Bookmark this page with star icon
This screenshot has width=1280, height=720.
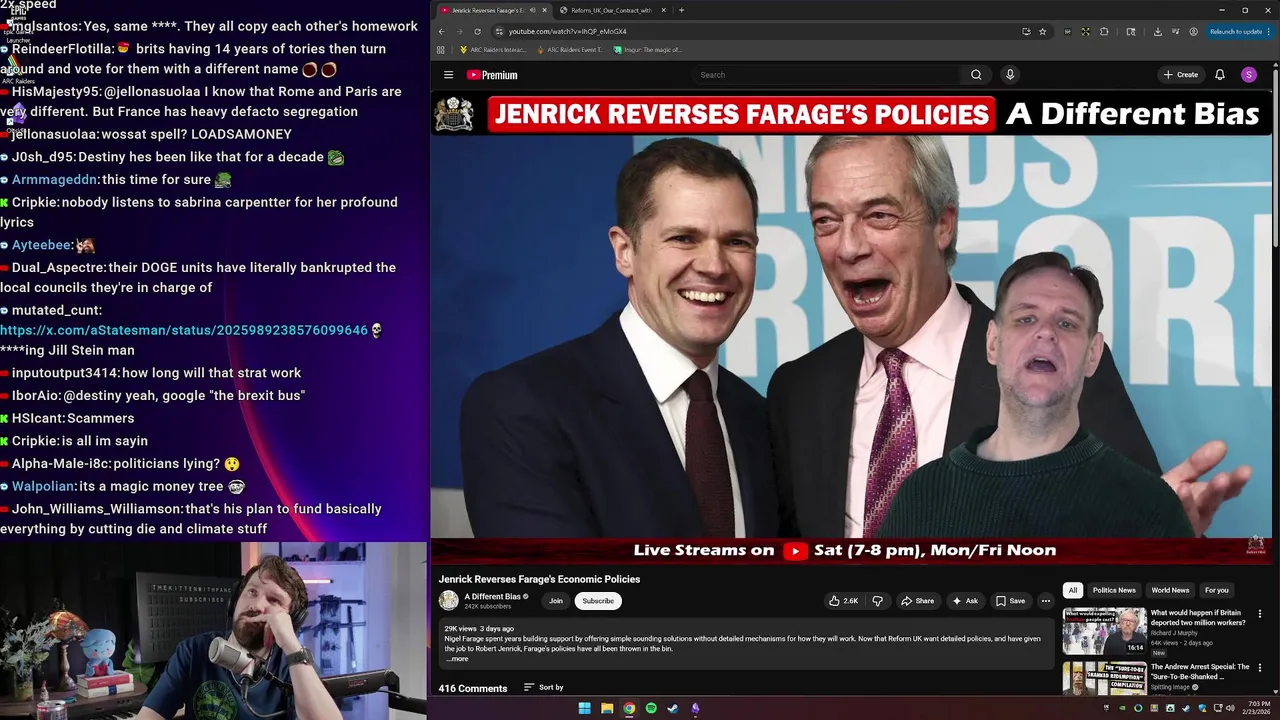pos(1042,32)
